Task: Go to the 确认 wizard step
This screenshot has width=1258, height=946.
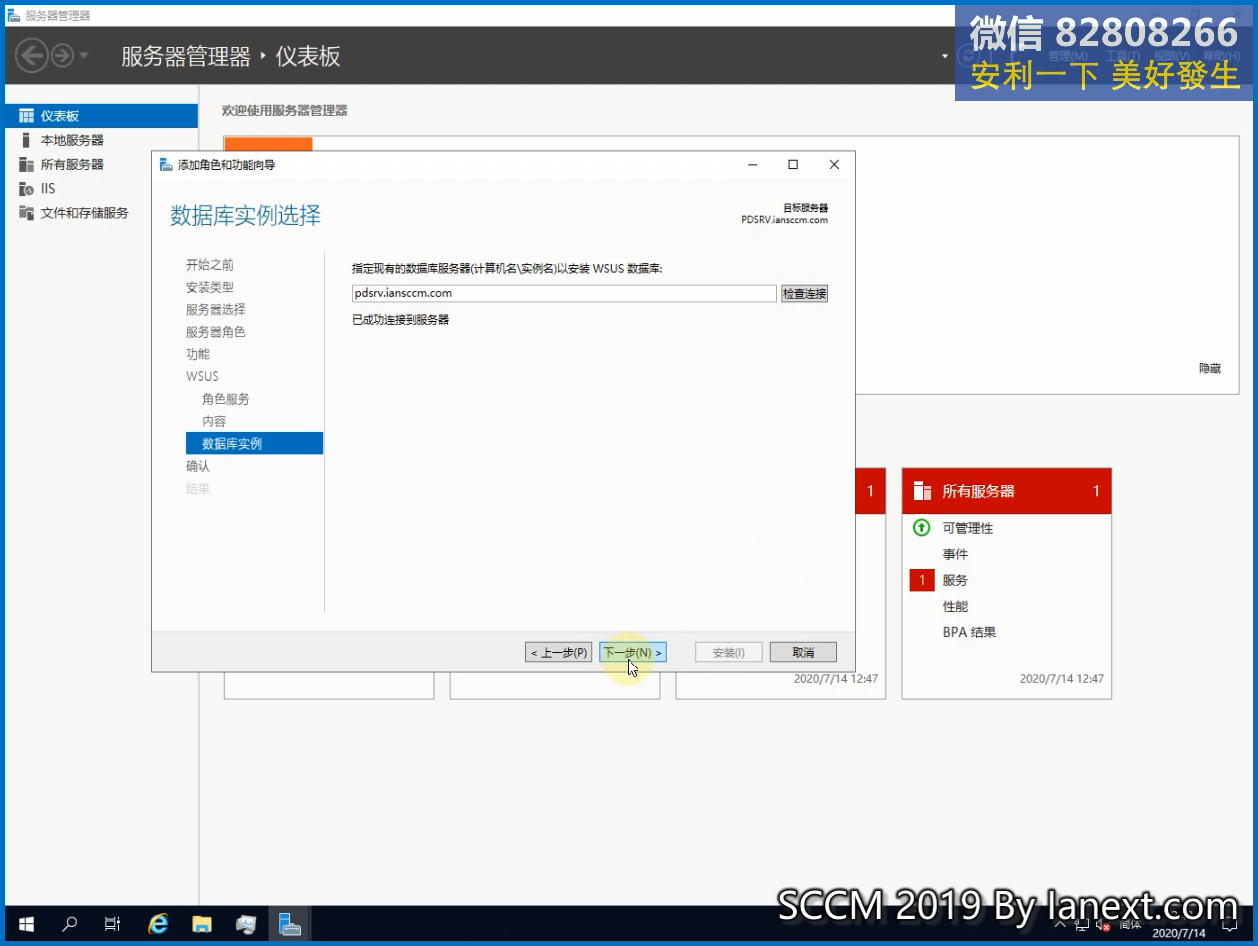Action: coord(198,466)
